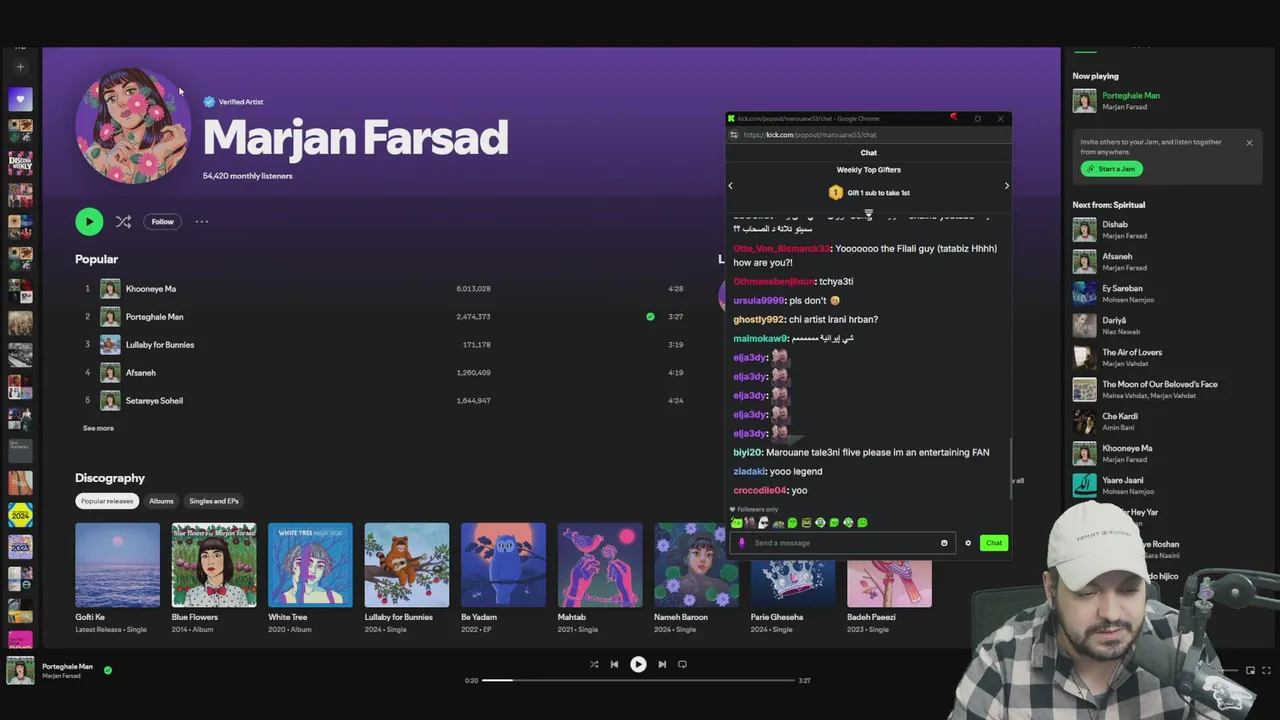Open the Mahtab single cover
The width and height of the screenshot is (1280, 720).
click(x=600, y=565)
